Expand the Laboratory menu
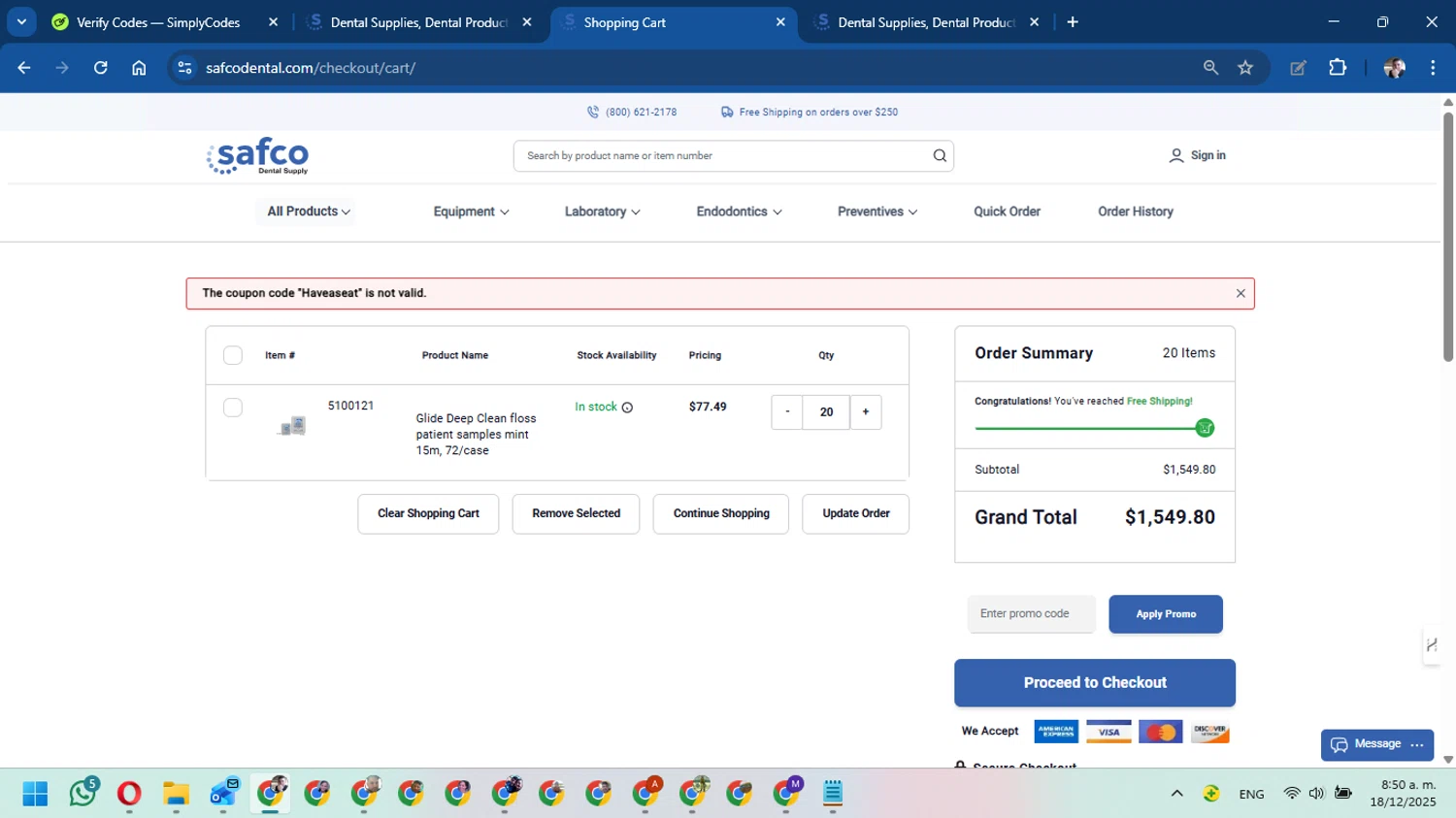1456x818 pixels. click(x=602, y=212)
